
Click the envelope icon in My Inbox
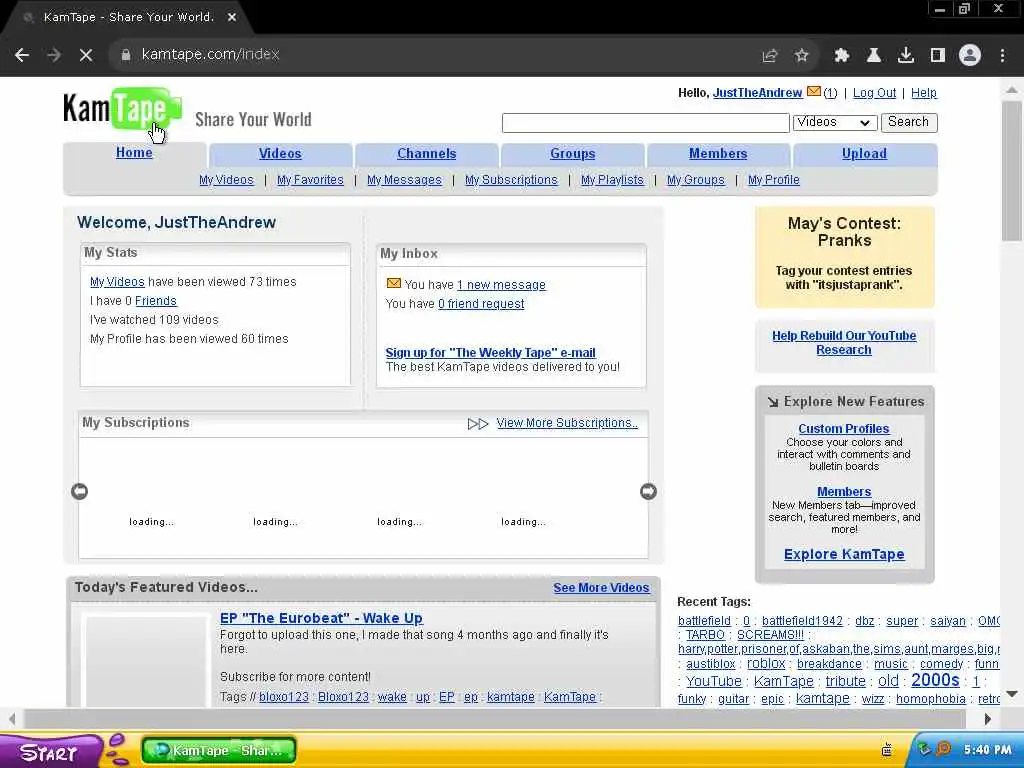coord(393,283)
